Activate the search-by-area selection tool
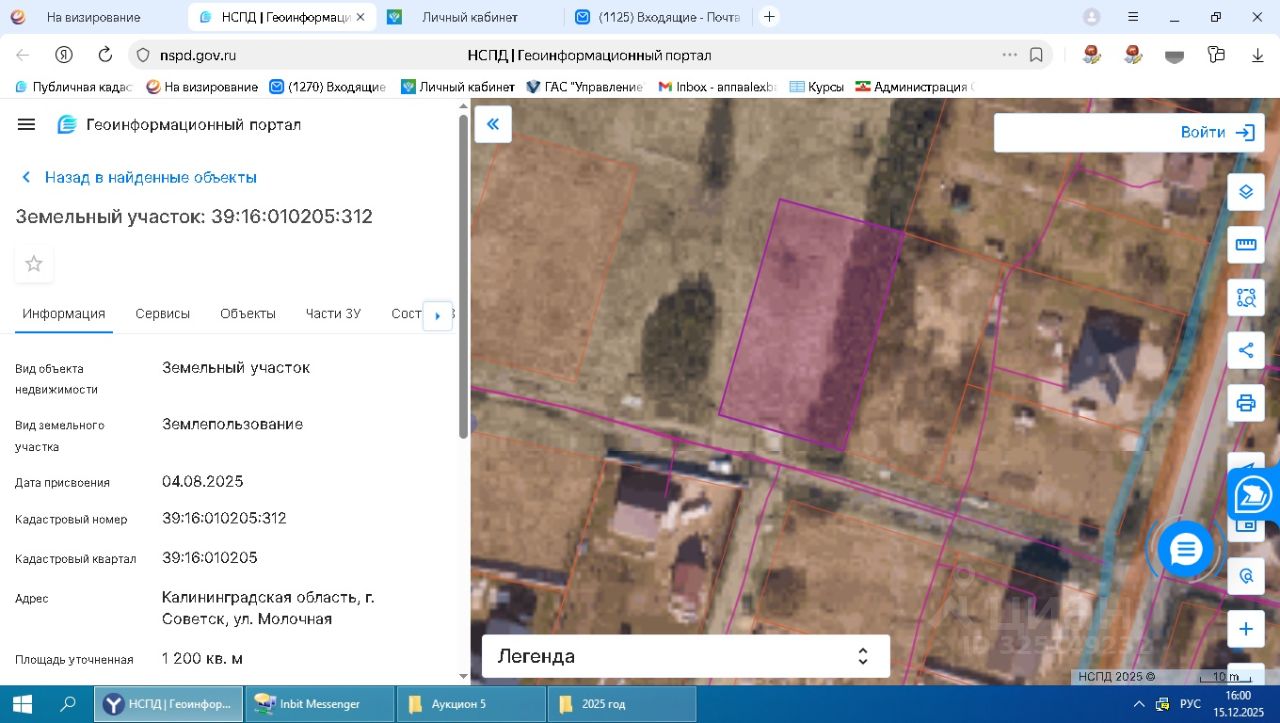Image resolution: width=1280 pixels, height=723 pixels. pyautogui.click(x=1246, y=297)
